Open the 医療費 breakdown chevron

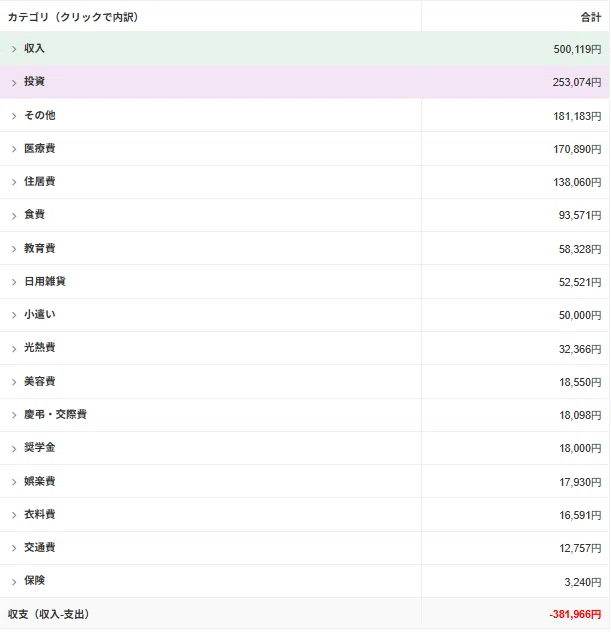click(x=14, y=149)
